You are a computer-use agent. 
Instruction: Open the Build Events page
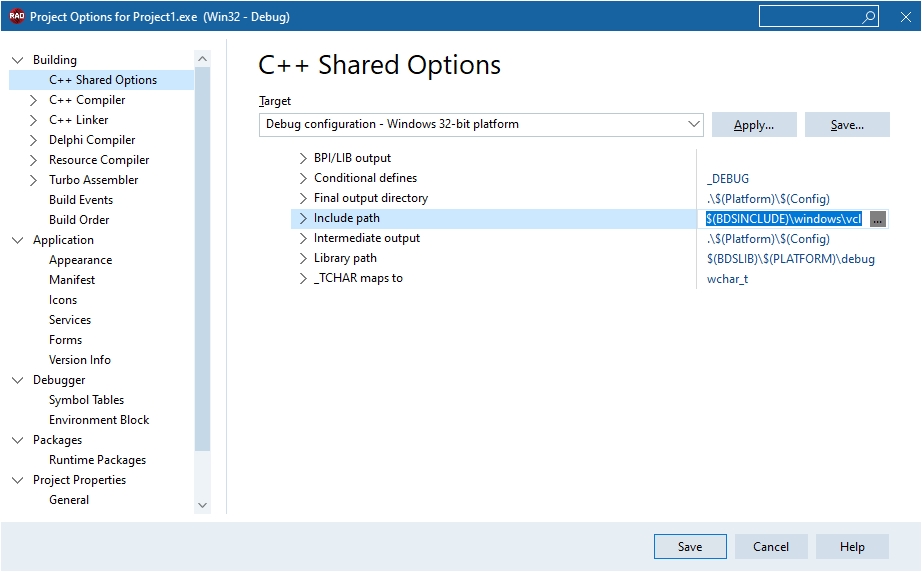point(81,200)
